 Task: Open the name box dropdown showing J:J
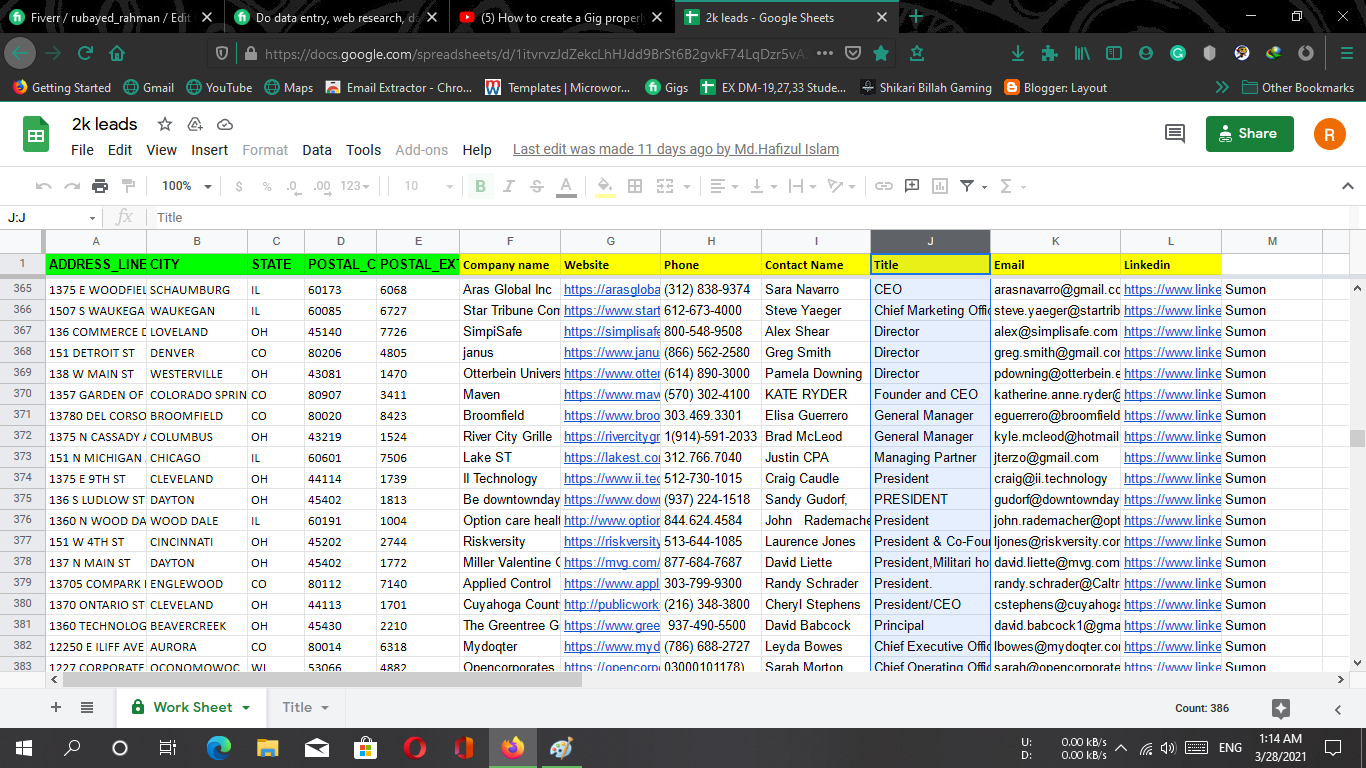pos(92,218)
